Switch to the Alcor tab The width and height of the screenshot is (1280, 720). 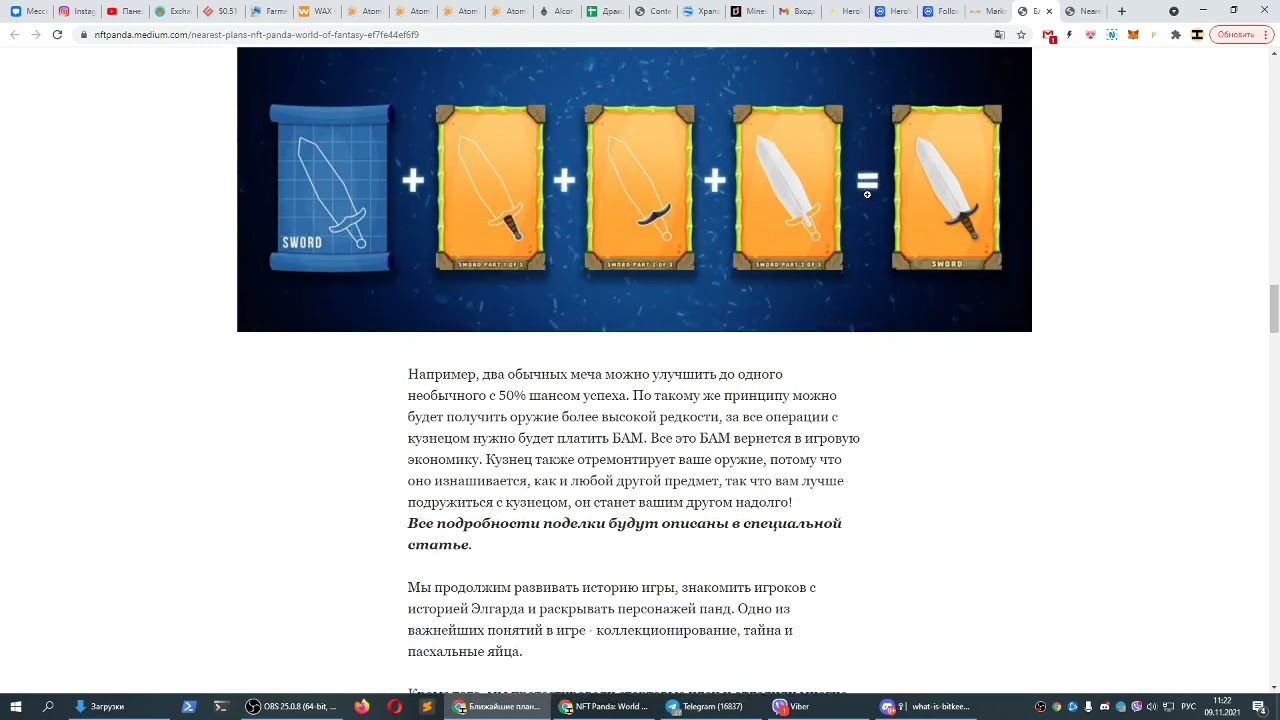pos(556,11)
